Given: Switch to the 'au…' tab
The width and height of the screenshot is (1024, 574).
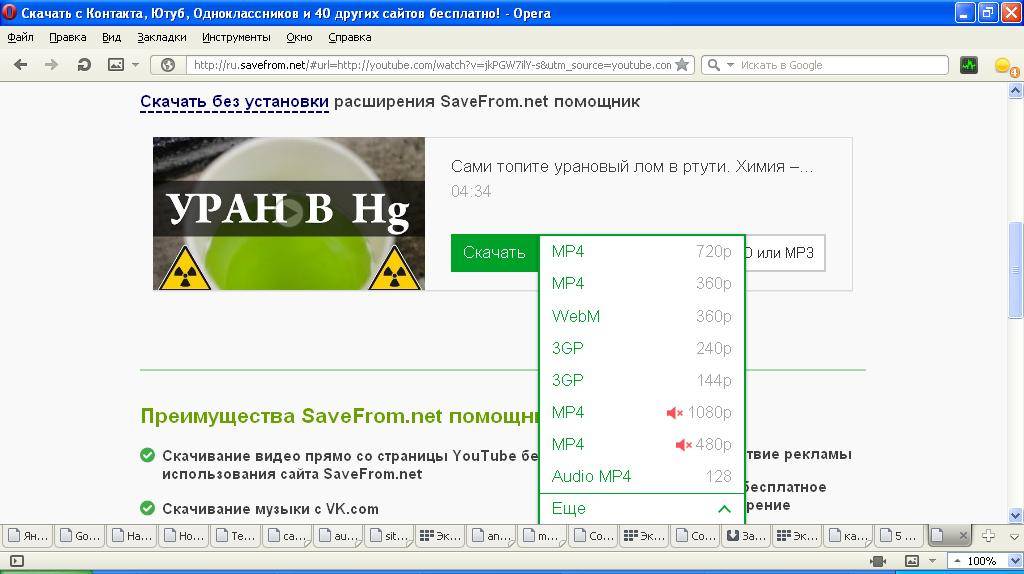Looking at the screenshot, I should (x=338, y=535).
